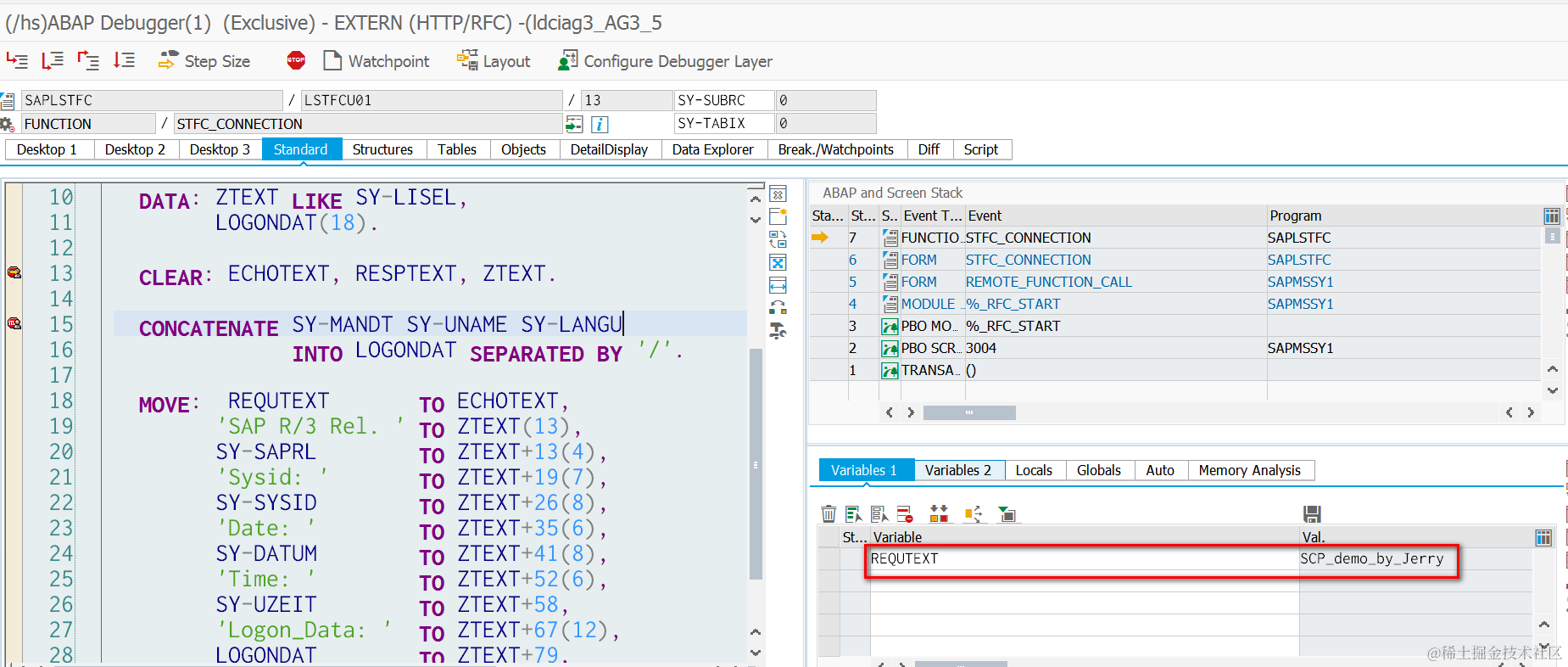Click stack level 6 FORM STFC_CONNECTION link
The image size is (1568, 667).
[x=1029, y=260]
